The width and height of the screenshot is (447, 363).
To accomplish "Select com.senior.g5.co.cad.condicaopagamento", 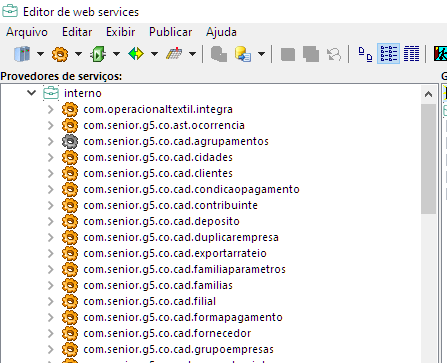I will coord(191,189).
